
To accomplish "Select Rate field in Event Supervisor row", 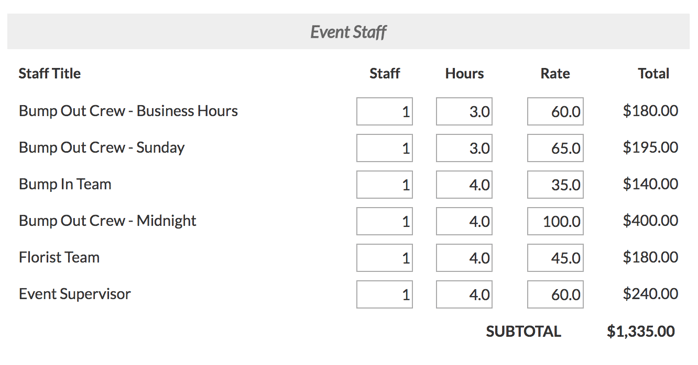I will (x=556, y=294).
